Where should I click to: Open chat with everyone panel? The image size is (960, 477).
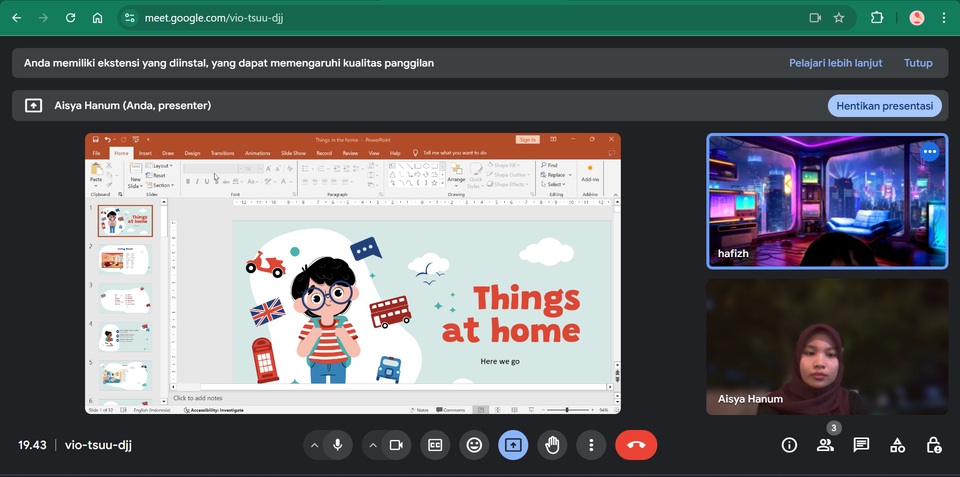(861, 445)
